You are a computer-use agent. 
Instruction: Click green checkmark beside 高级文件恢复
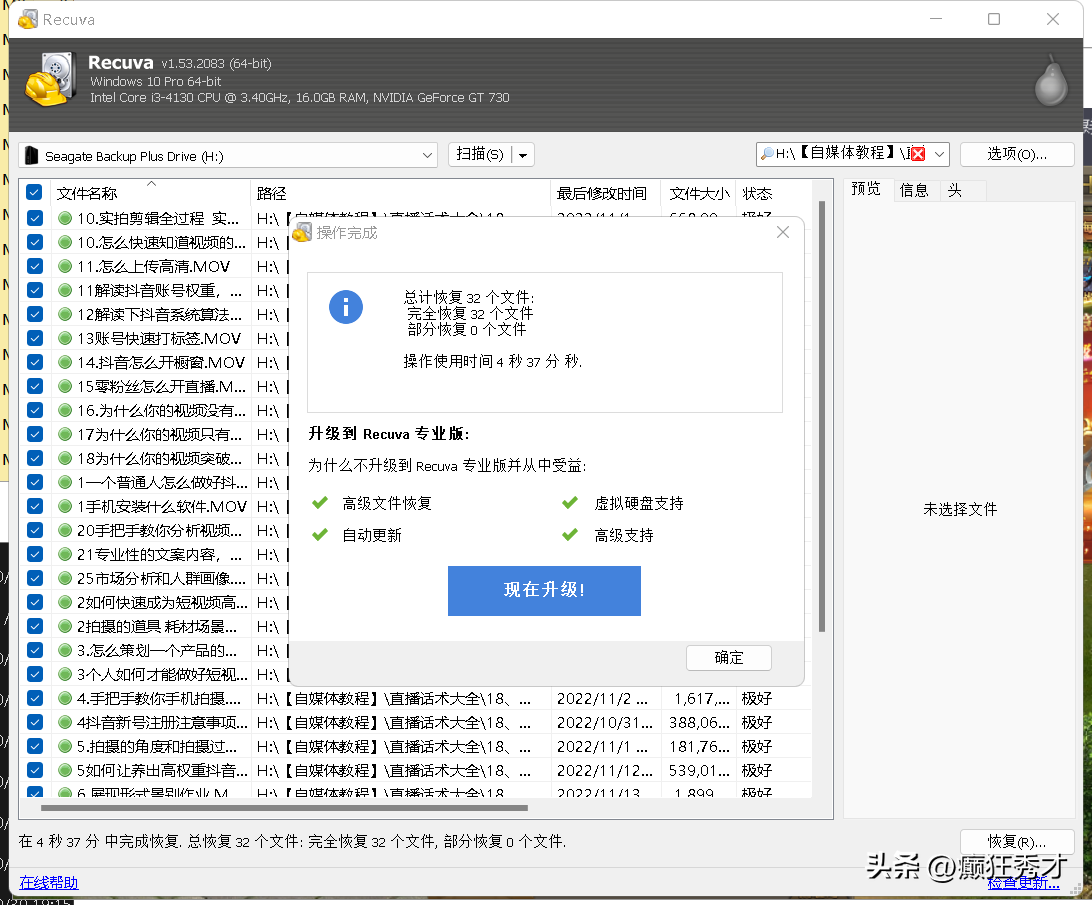click(x=320, y=503)
